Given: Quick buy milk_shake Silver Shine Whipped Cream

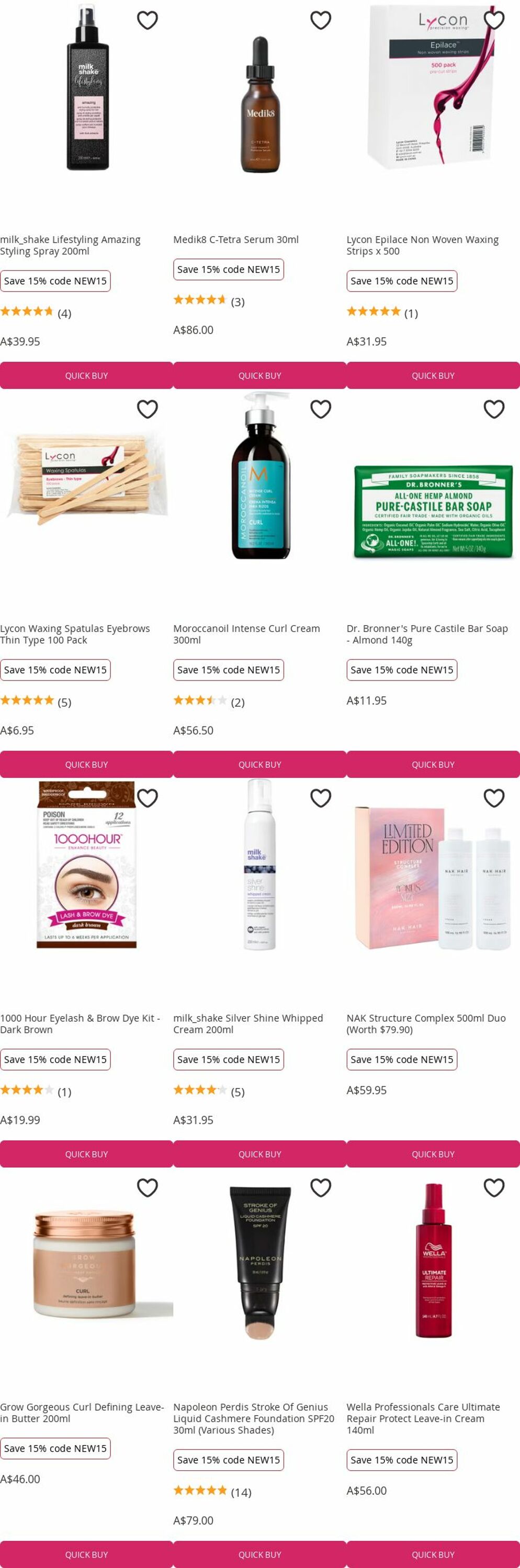Looking at the screenshot, I should 260,1154.
